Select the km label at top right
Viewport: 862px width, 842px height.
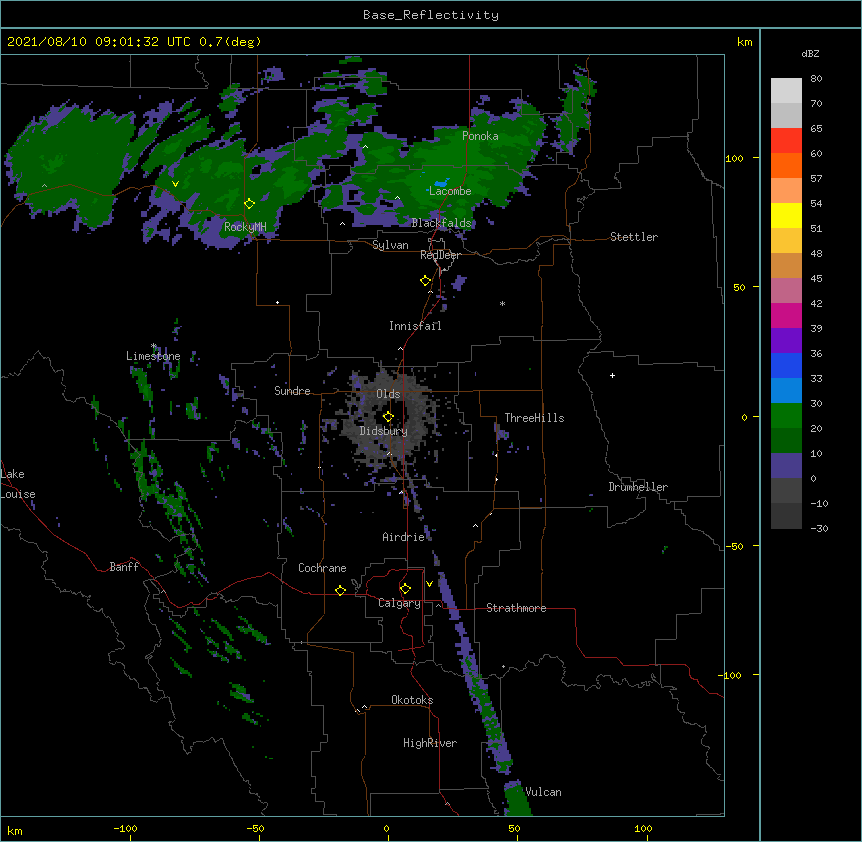click(x=744, y=42)
